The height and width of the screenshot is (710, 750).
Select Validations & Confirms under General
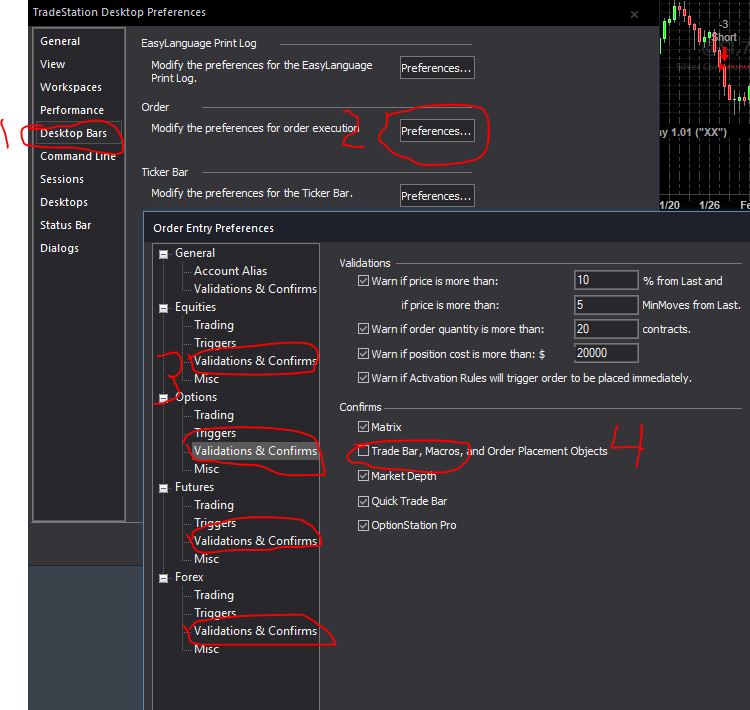point(255,289)
